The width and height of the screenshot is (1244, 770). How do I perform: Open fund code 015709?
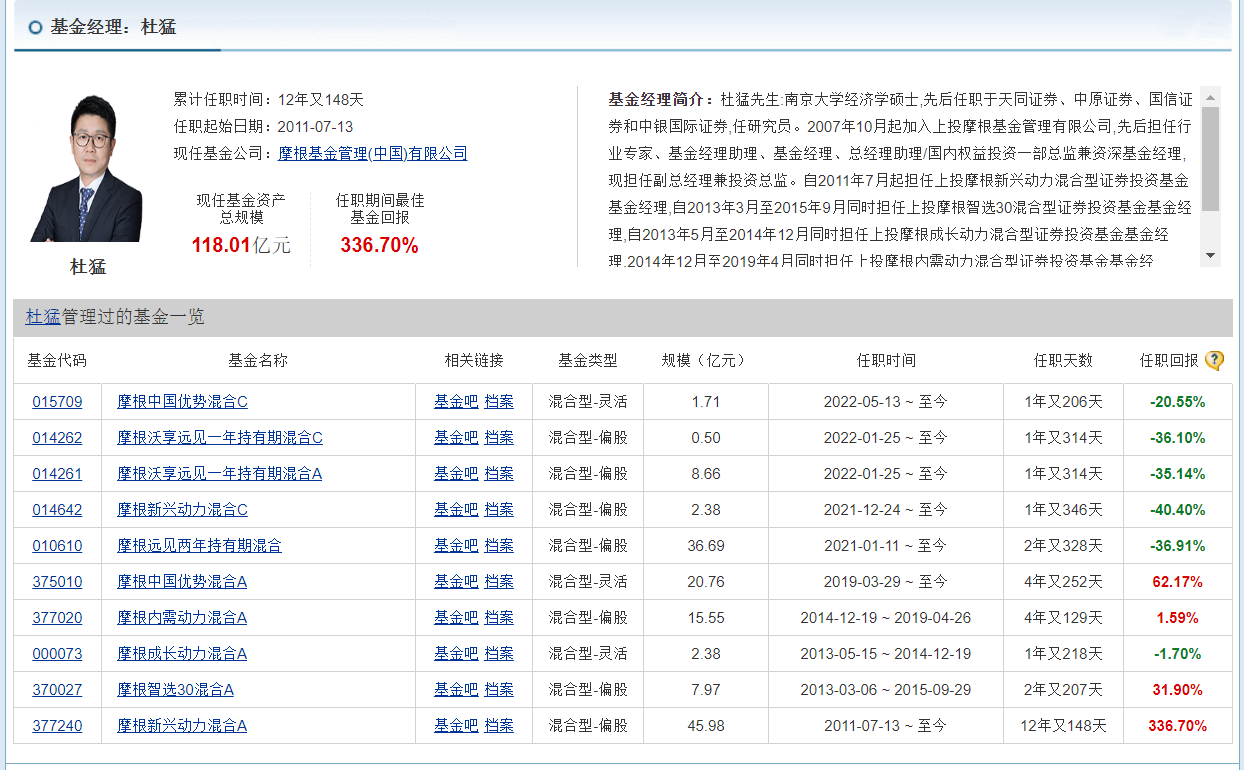click(57, 402)
